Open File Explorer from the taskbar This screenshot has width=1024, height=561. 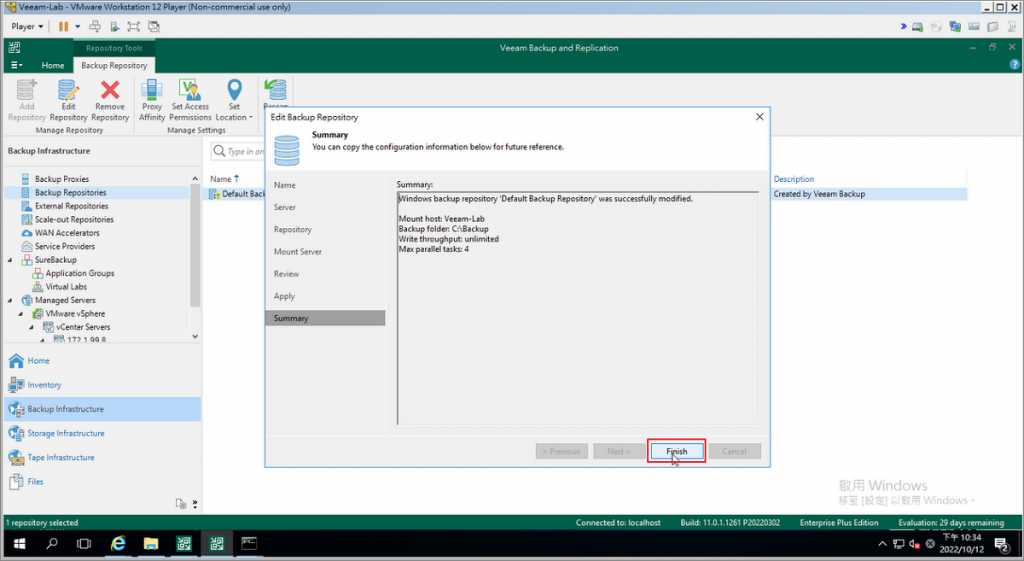(x=151, y=543)
